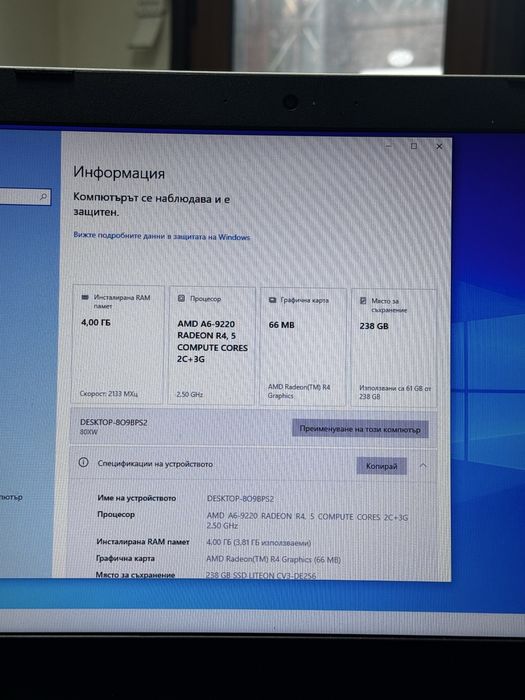Click the Информация page heading
525x700 pixels.
119,172
